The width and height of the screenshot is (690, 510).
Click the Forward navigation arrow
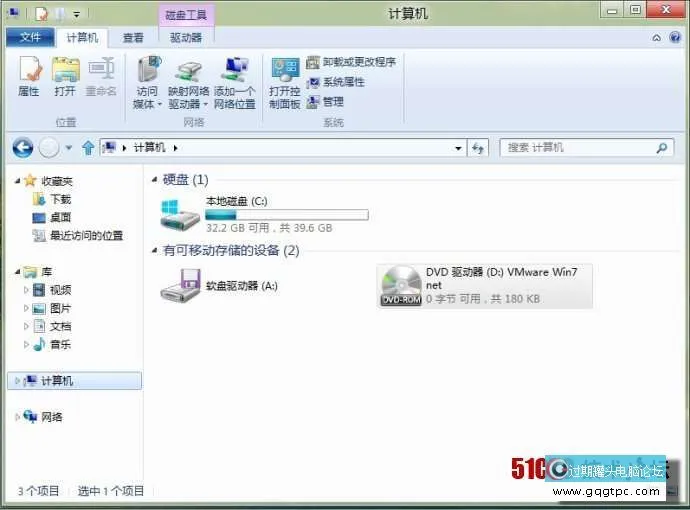(x=49, y=147)
